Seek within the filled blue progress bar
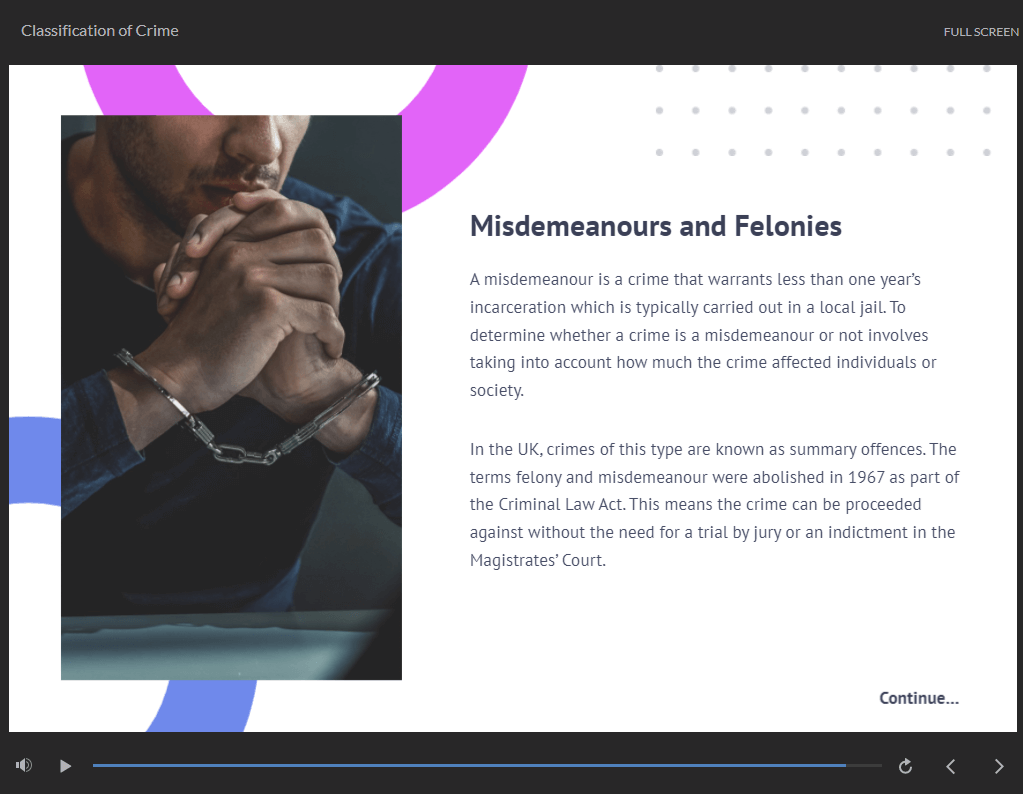The image size is (1023, 794). [469, 765]
